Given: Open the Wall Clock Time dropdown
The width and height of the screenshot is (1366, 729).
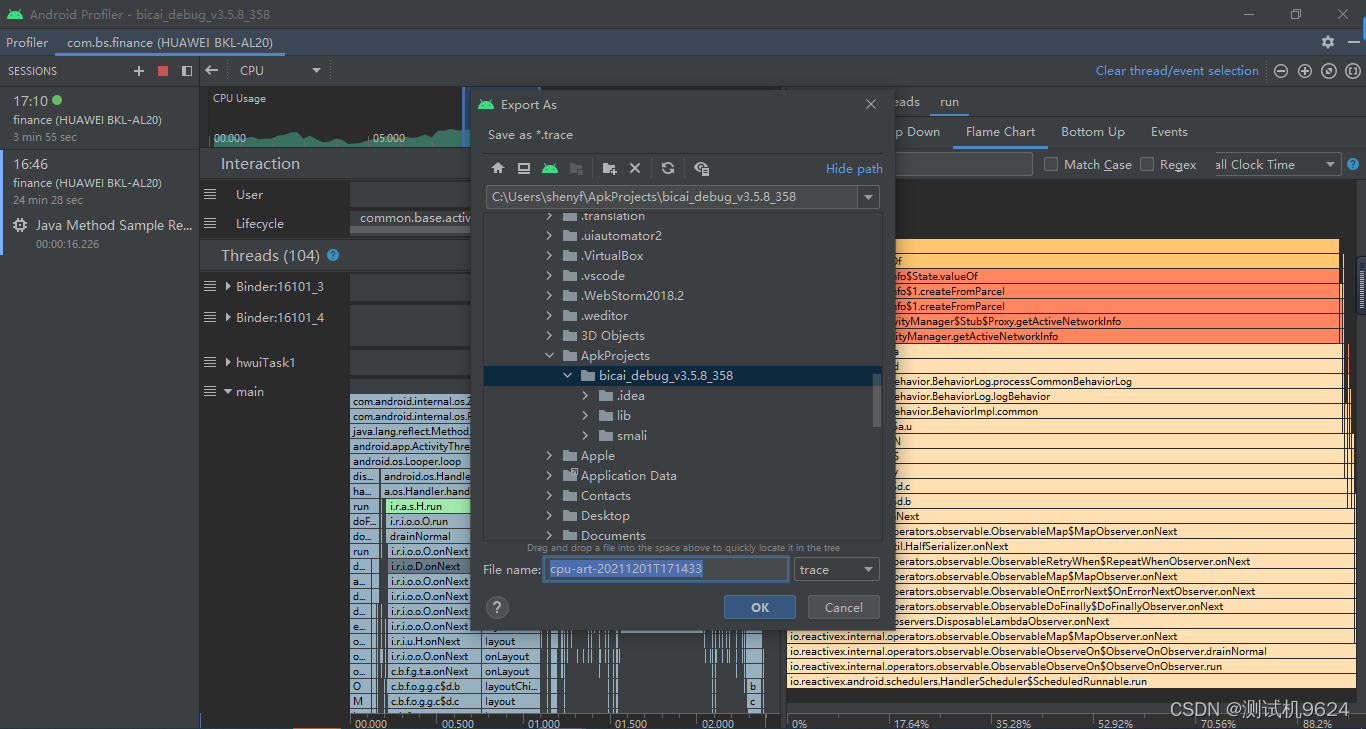Looking at the screenshot, I should pyautogui.click(x=1275, y=164).
